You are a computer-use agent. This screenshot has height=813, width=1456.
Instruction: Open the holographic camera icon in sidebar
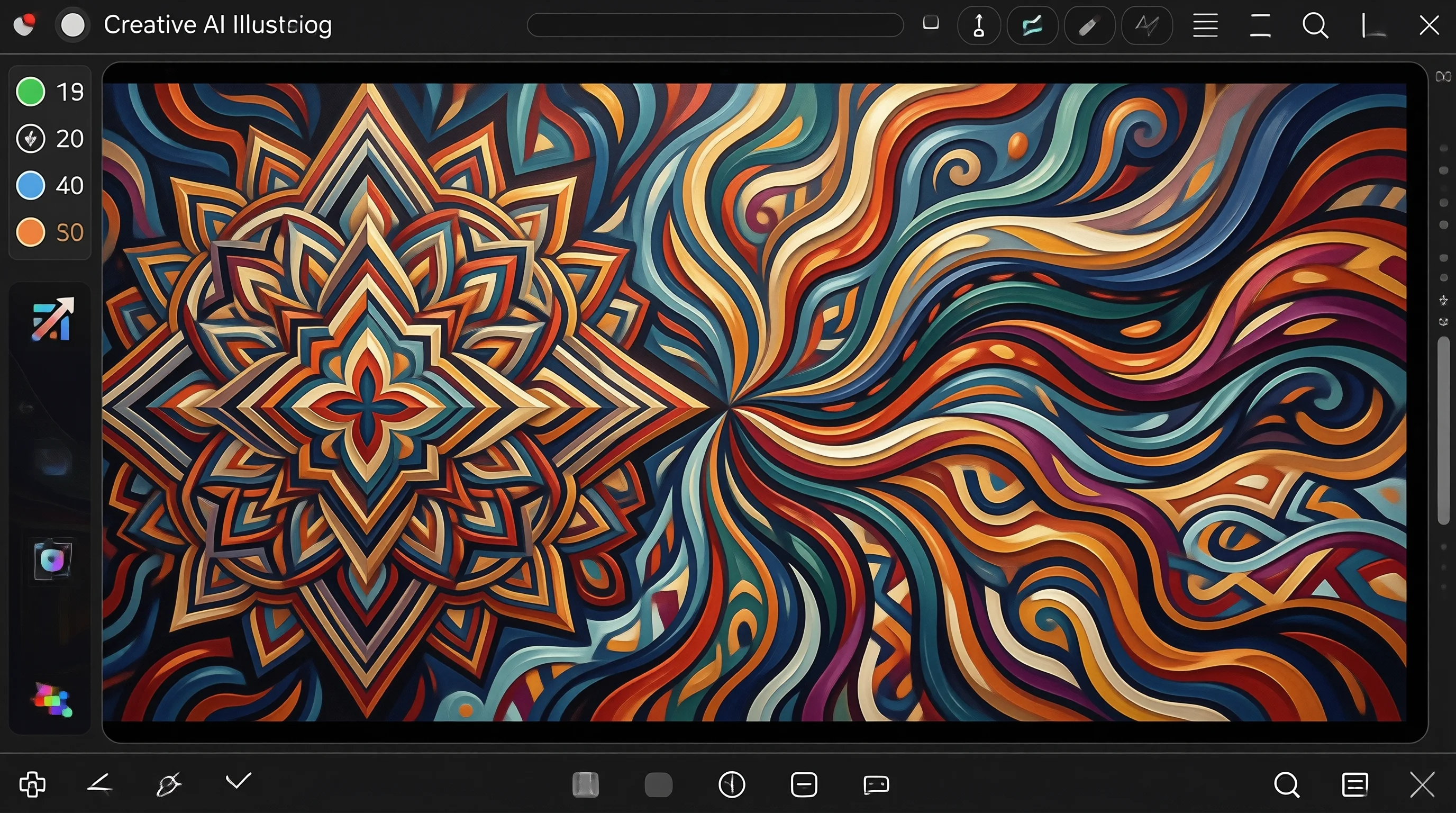52,559
